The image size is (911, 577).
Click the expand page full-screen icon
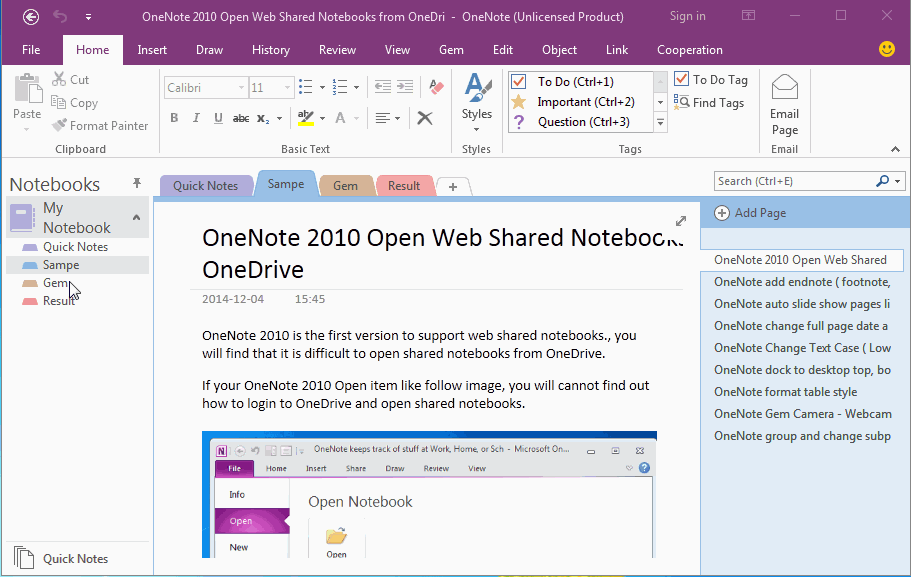[681, 221]
